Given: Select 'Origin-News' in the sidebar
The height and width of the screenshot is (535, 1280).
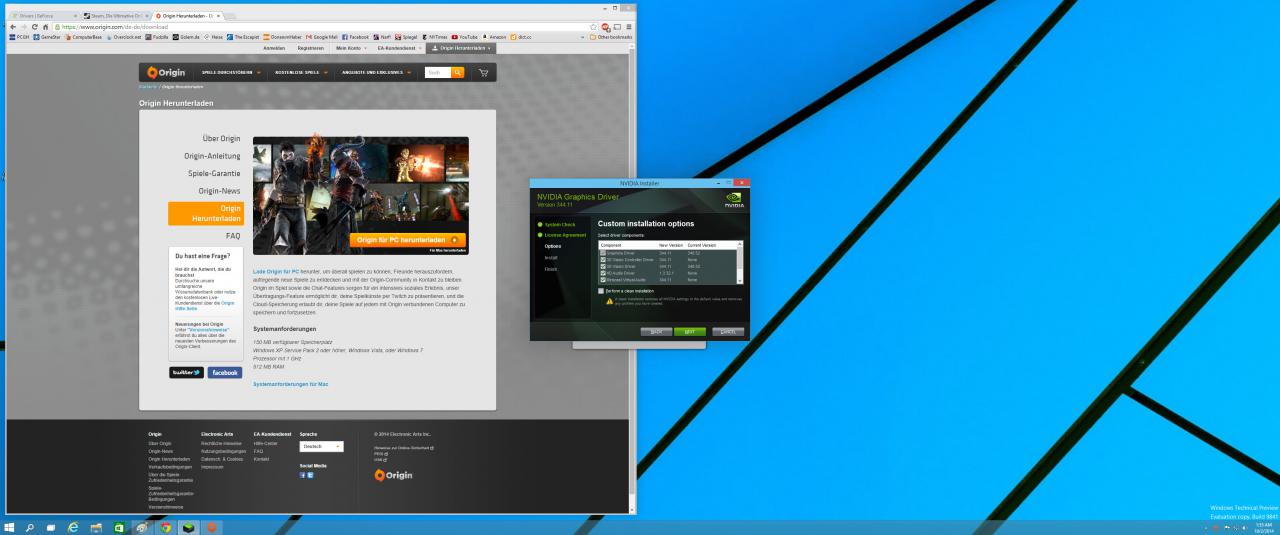Looking at the screenshot, I should tap(219, 190).
